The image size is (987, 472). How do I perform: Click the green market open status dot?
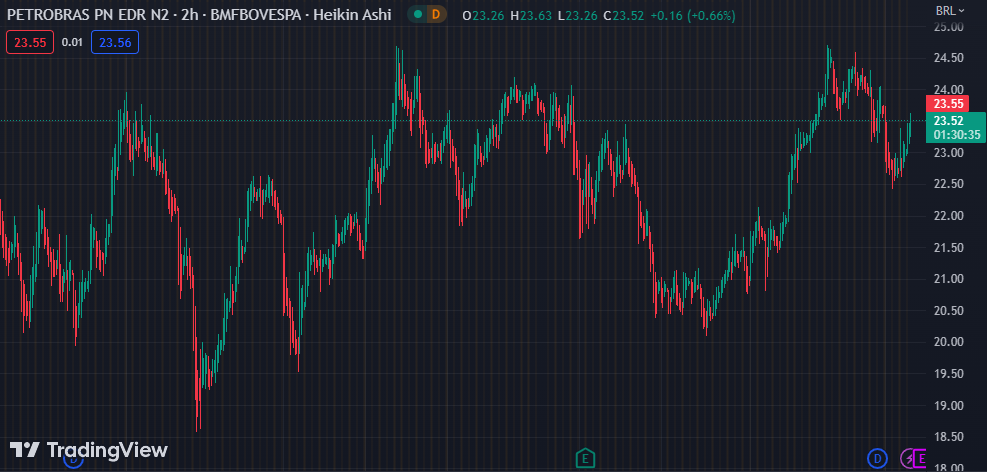pyautogui.click(x=417, y=14)
